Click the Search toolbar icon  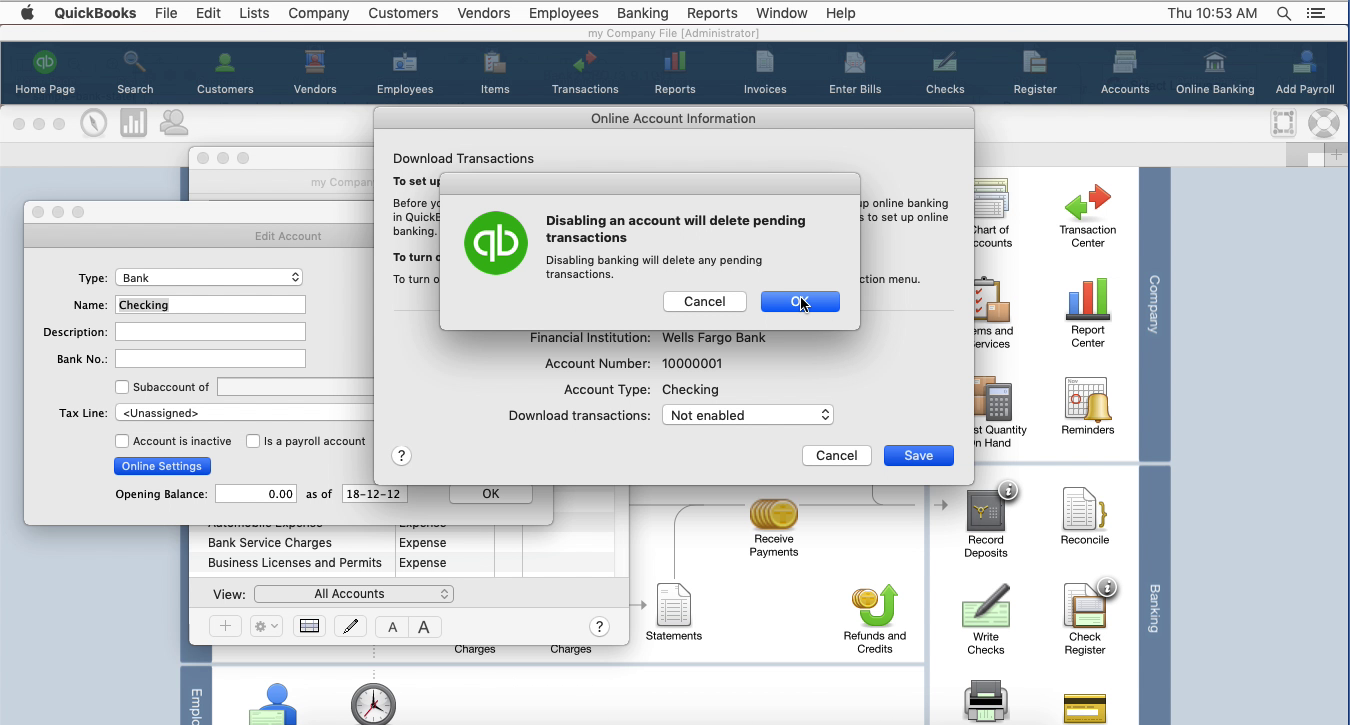pyautogui.click(x=135, y=73)
